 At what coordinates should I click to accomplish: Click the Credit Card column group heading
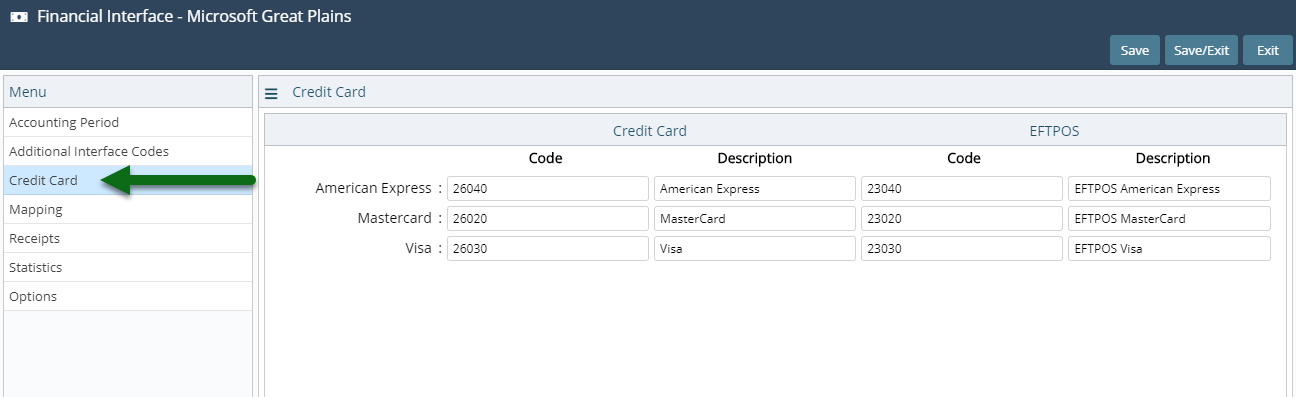point(650,131)
